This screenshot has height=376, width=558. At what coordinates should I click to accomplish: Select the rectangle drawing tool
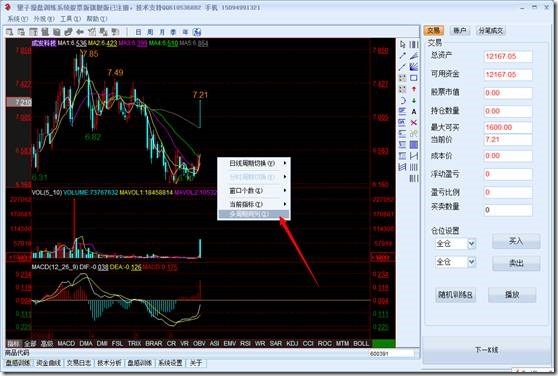click(x=414, y=78)
